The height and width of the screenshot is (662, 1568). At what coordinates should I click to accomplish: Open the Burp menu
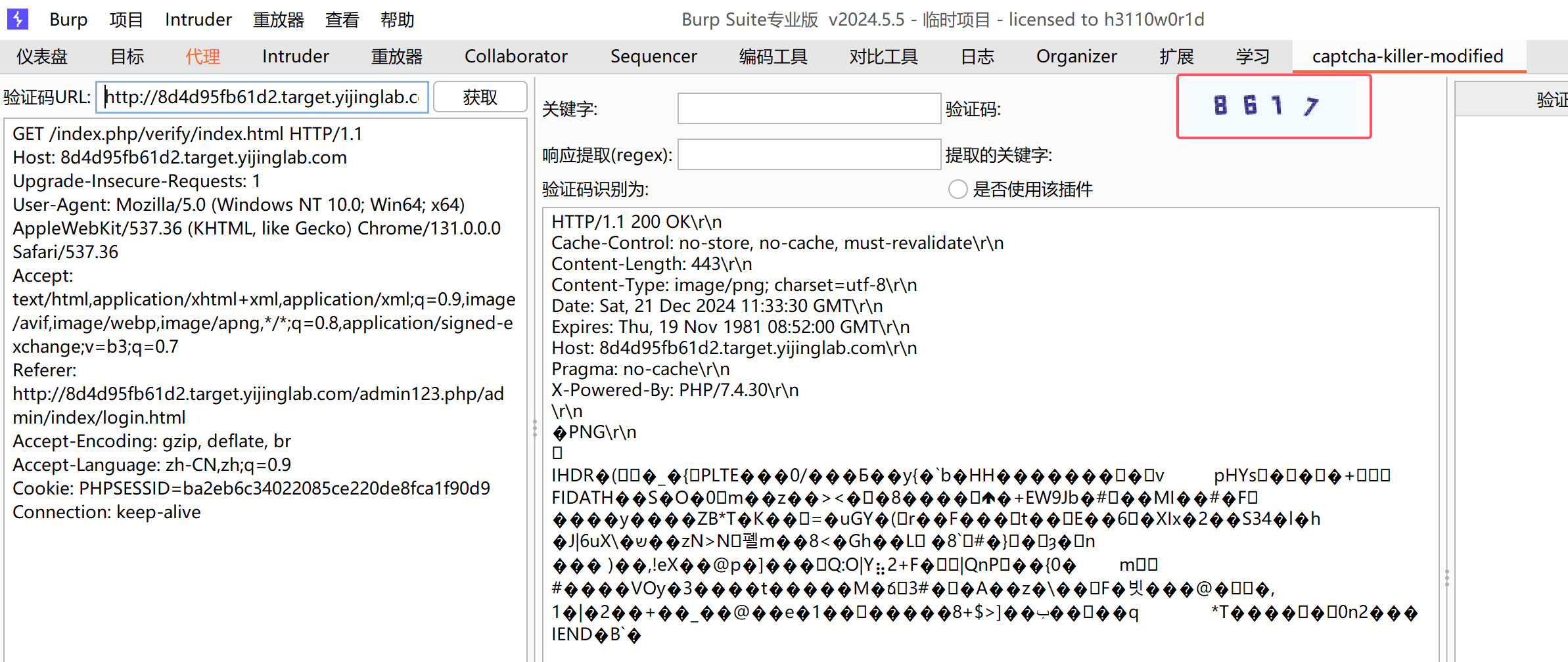(x=68, y=20)
